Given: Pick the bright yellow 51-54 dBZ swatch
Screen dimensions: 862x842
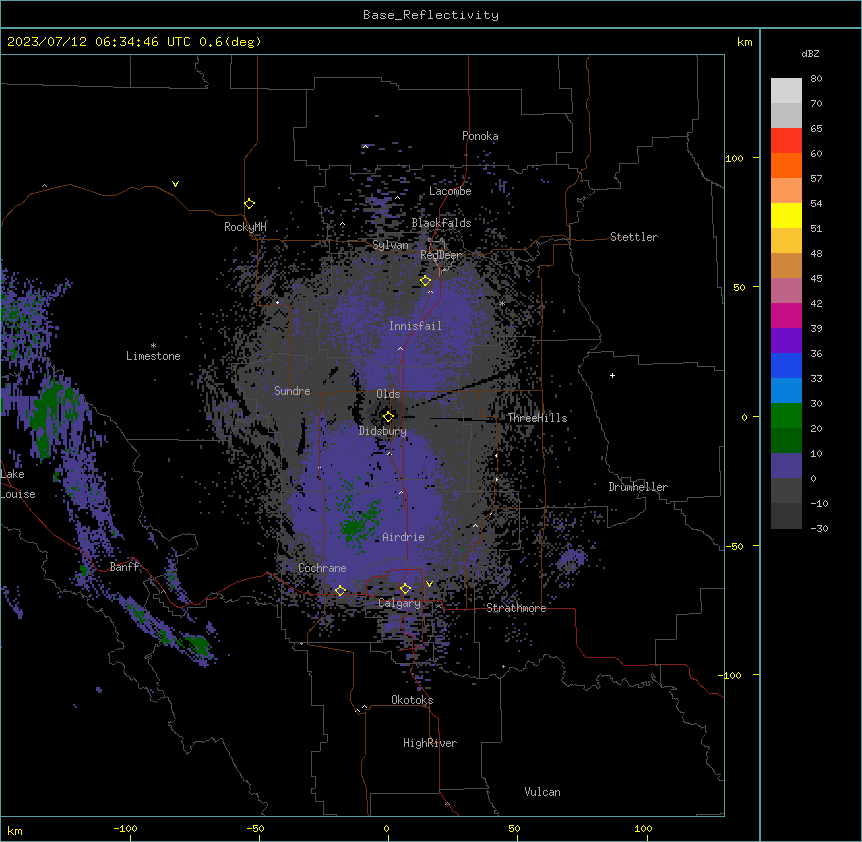Looking at the screenshot, I should 786,215.
